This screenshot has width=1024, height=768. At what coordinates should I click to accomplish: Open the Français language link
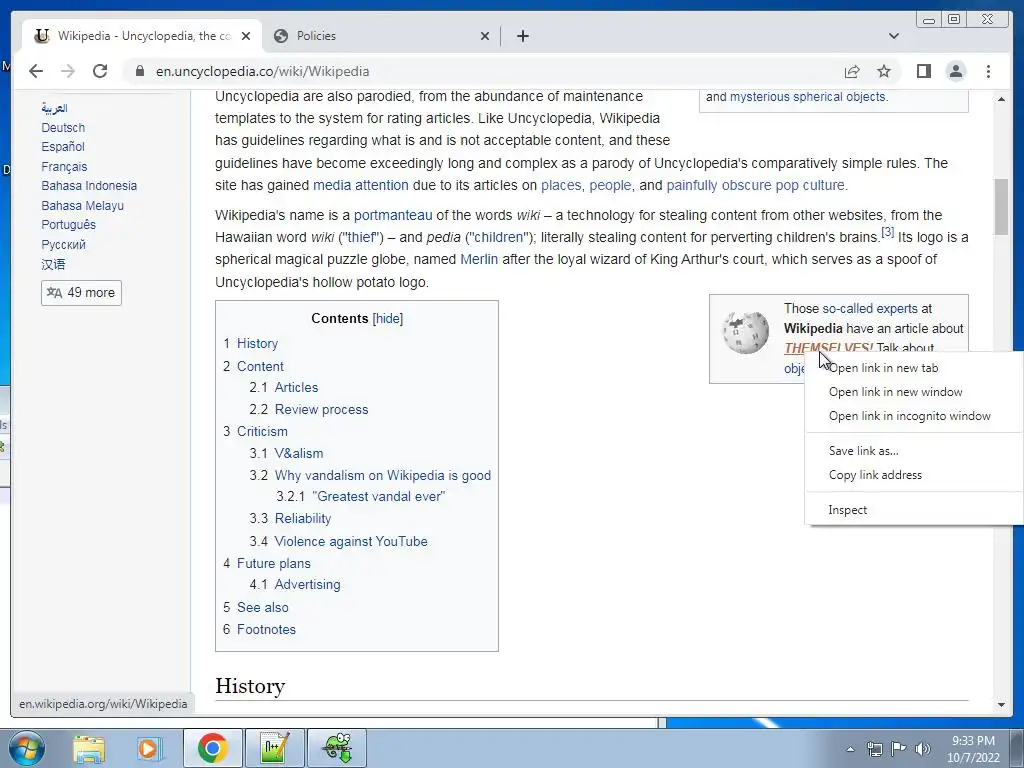click(x=64, y=167)
